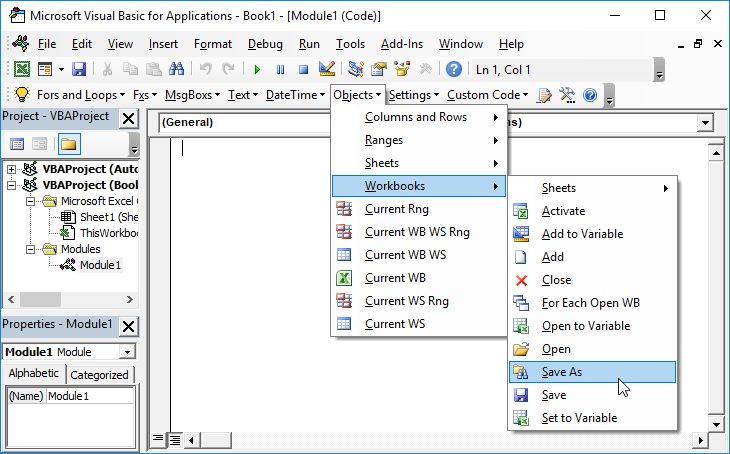730x454 pixels.
Task: Click the View Microsoft Excel icon
Action: 21,69
